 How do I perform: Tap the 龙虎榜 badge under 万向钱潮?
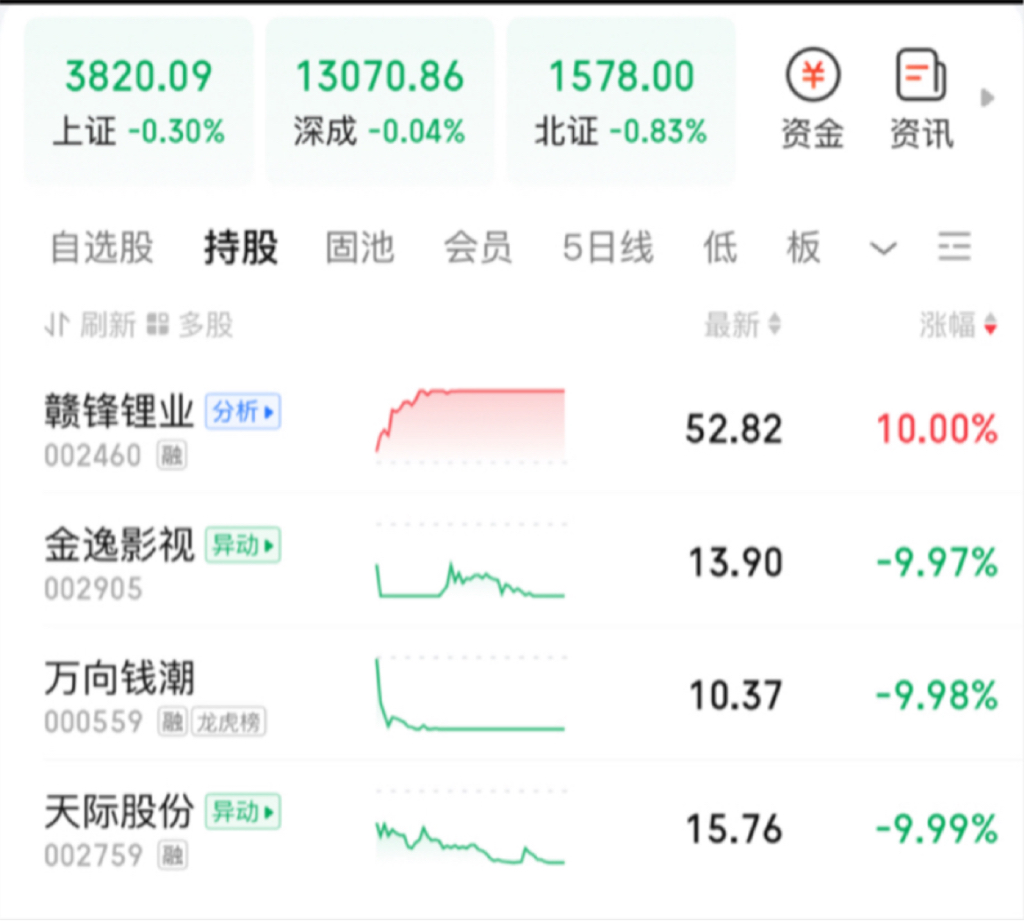pos(229,722)
